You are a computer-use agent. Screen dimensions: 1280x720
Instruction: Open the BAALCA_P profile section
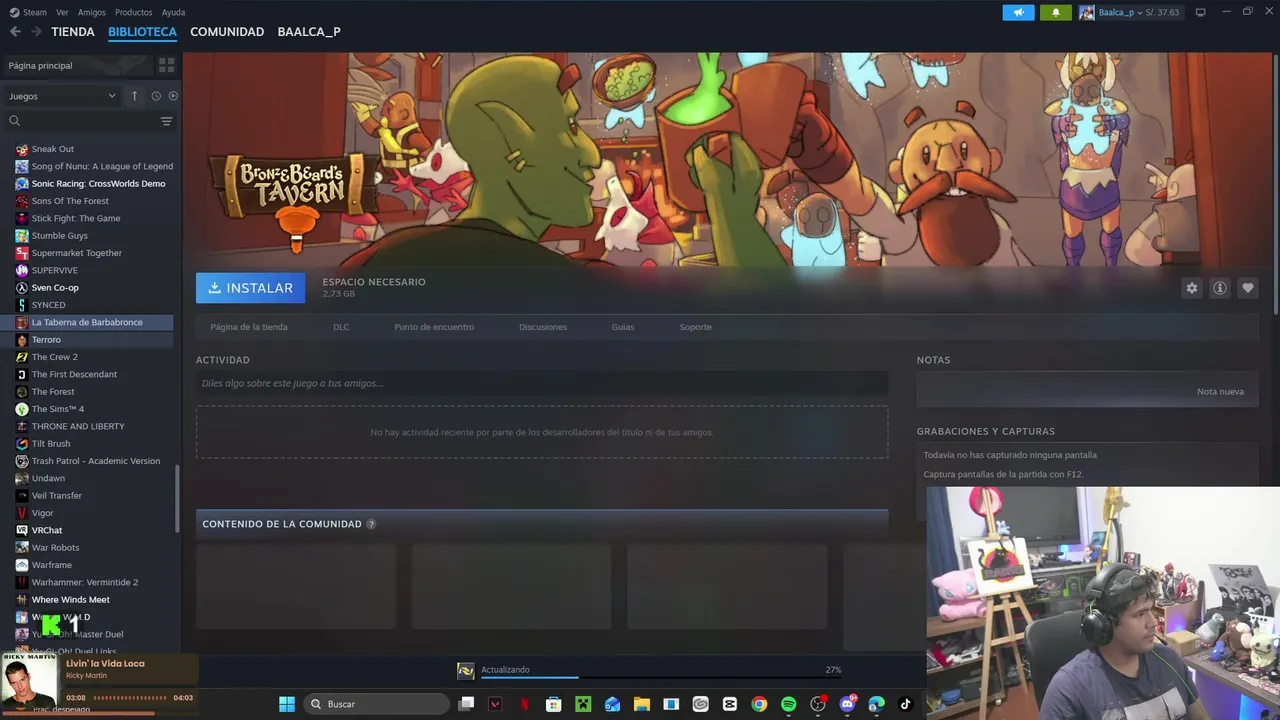click(309, 32)
